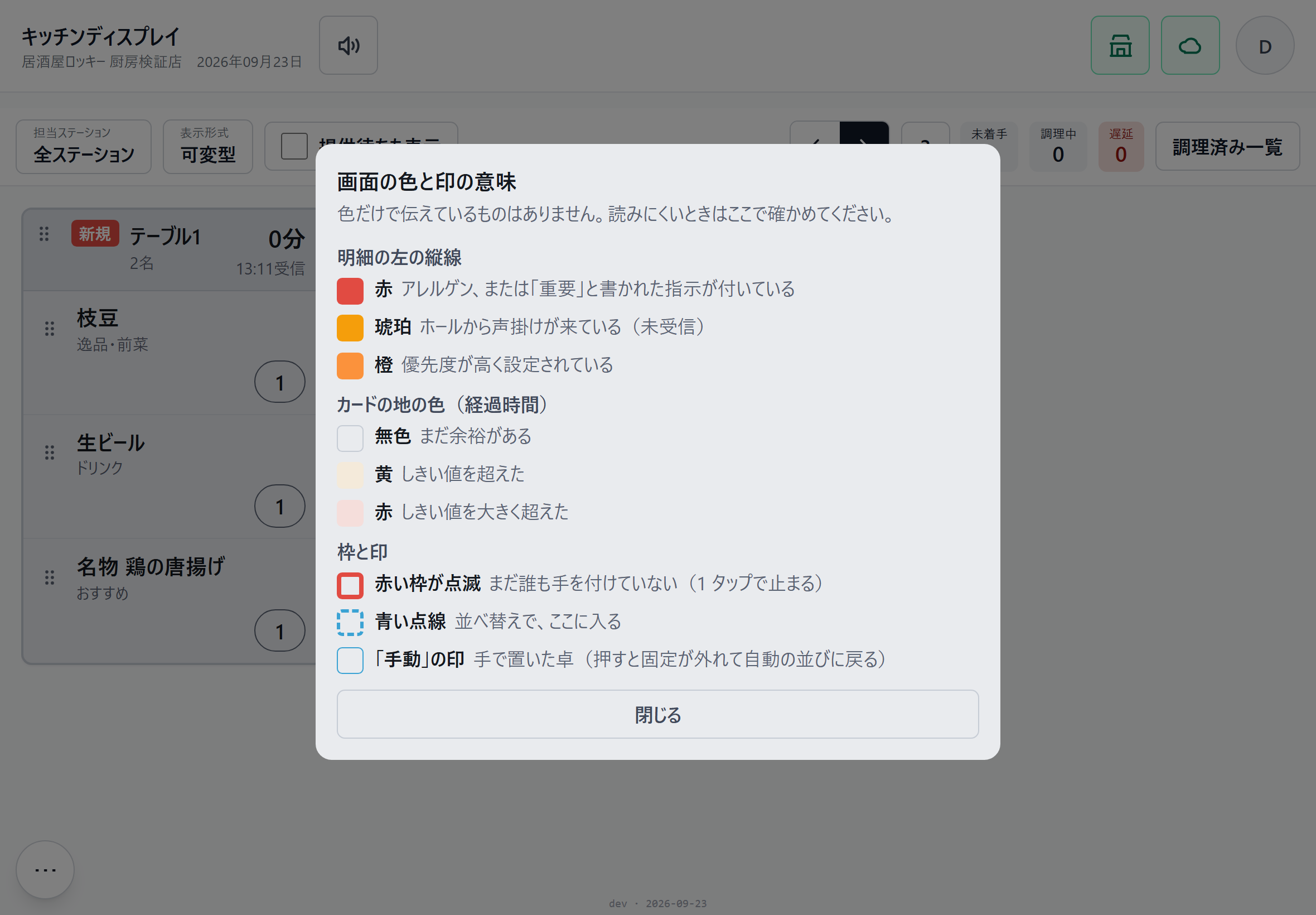Click the 閉じる button in the dialog
Screen dimensions: 1316x915
coord(657,714)
